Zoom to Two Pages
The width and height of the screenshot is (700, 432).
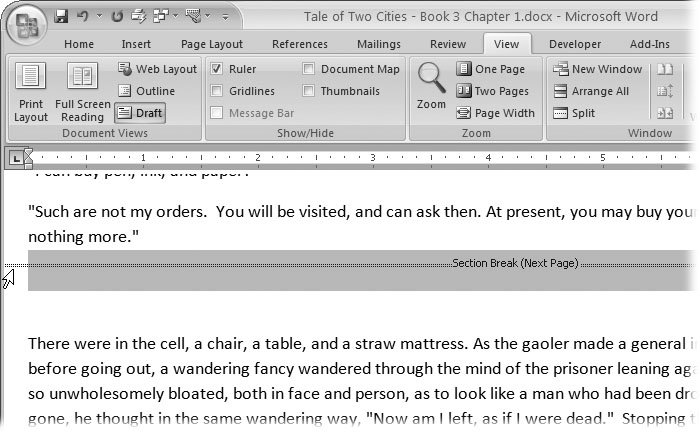493,91
